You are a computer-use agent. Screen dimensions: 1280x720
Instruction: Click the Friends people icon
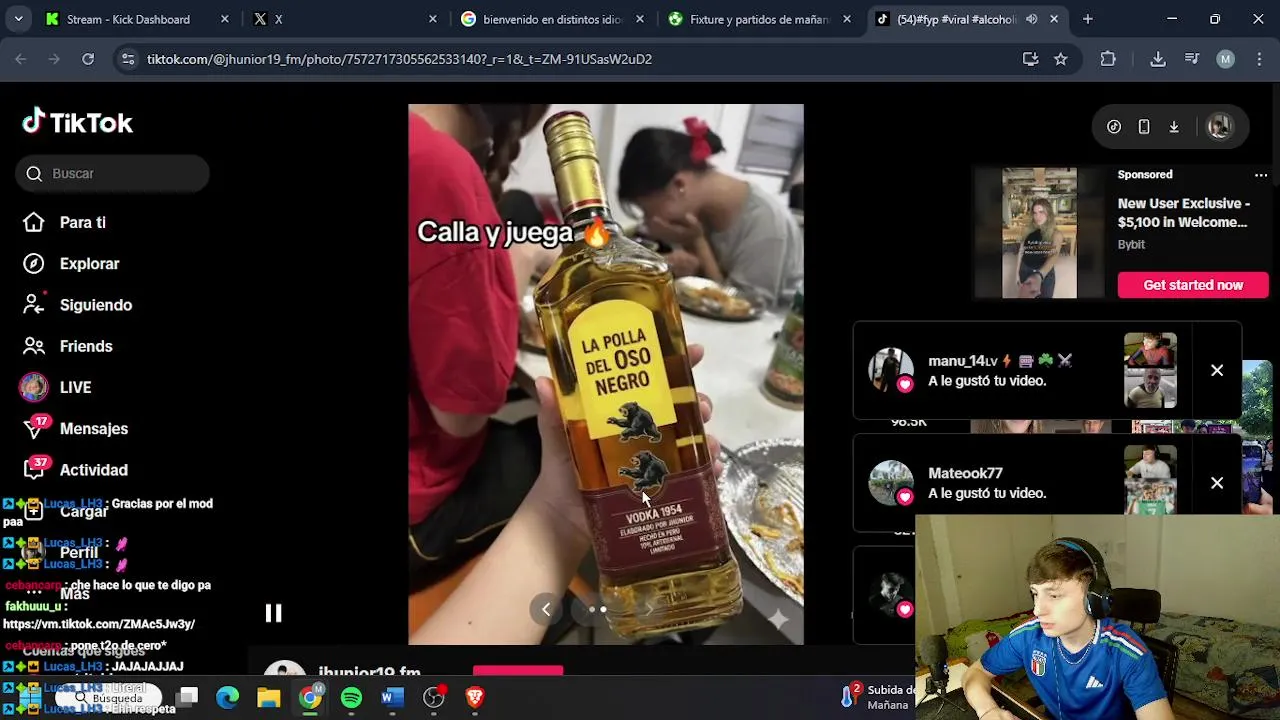tap(34, 346)
